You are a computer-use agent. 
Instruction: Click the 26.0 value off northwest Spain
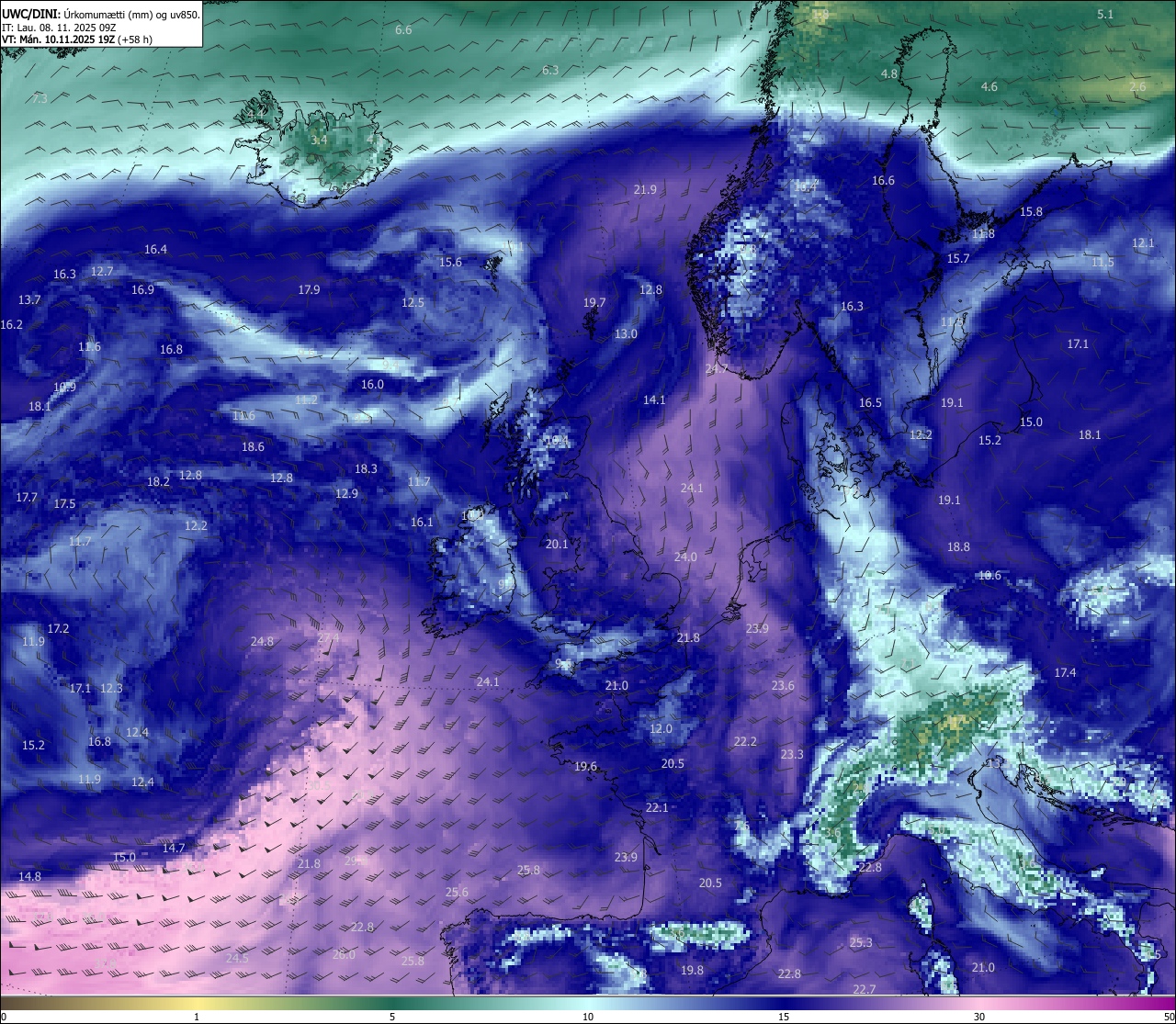pos(344,955)
